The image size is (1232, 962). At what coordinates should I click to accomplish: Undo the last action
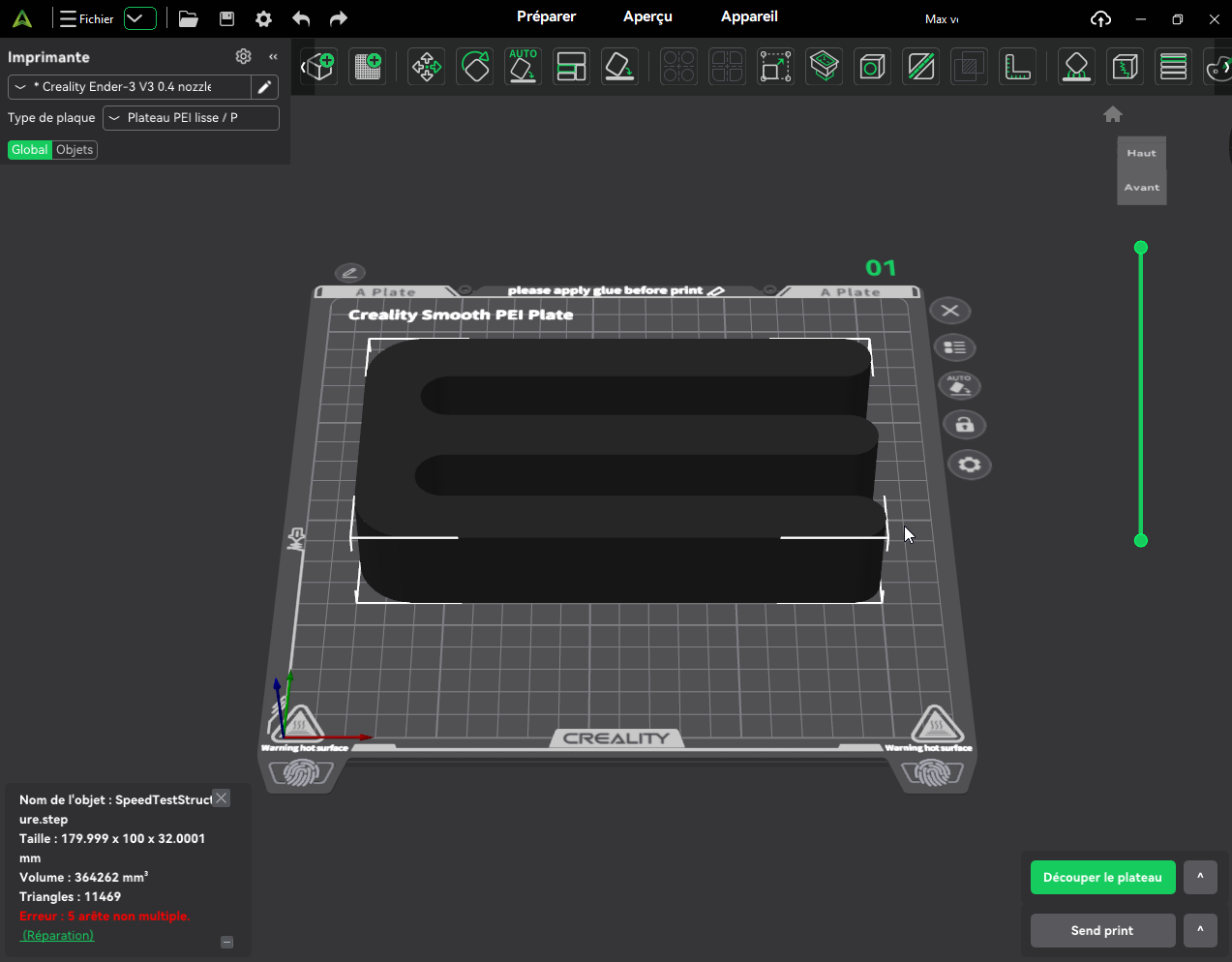tap(301, 18)
